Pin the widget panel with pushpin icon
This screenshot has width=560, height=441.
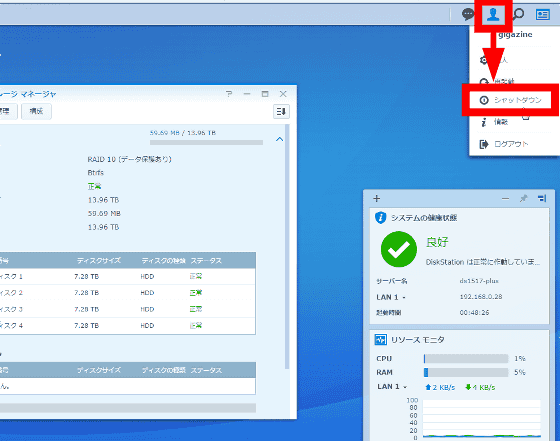pos(524,198)
